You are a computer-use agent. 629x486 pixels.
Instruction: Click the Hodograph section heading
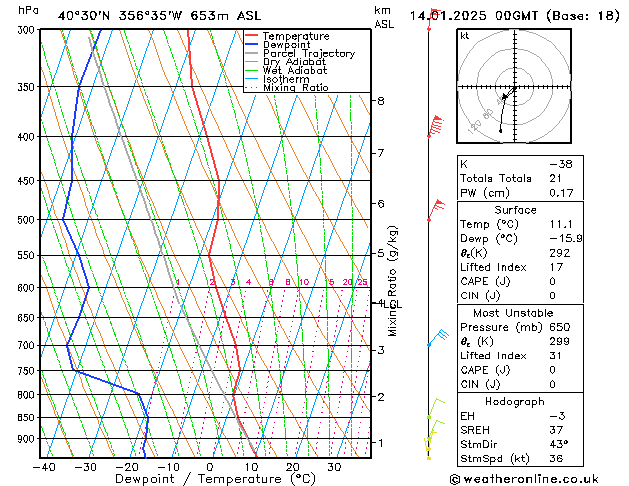click(x=515, y=402)
